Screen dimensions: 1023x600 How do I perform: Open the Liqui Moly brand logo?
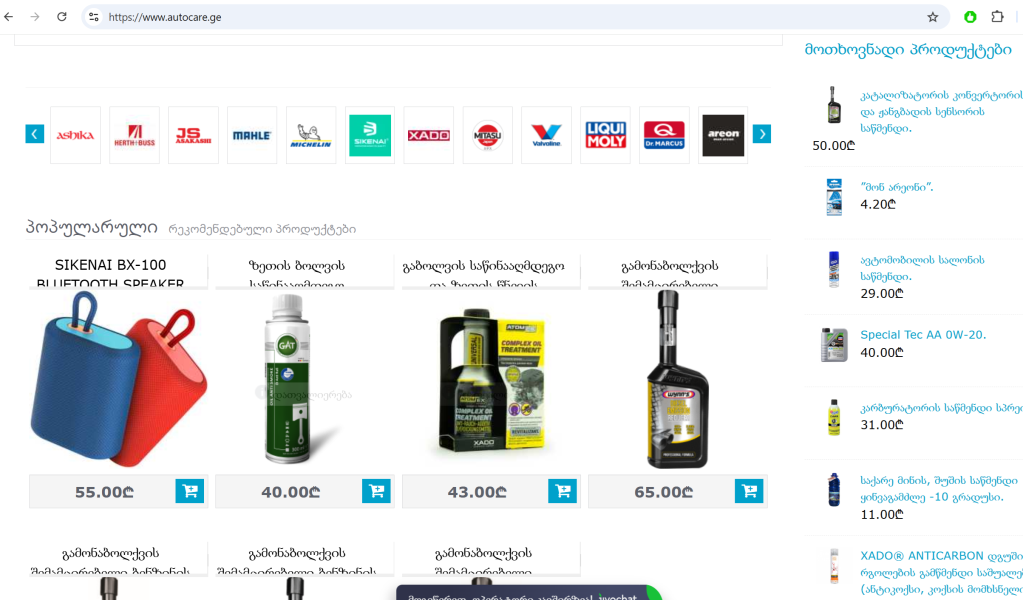(605, 135)
